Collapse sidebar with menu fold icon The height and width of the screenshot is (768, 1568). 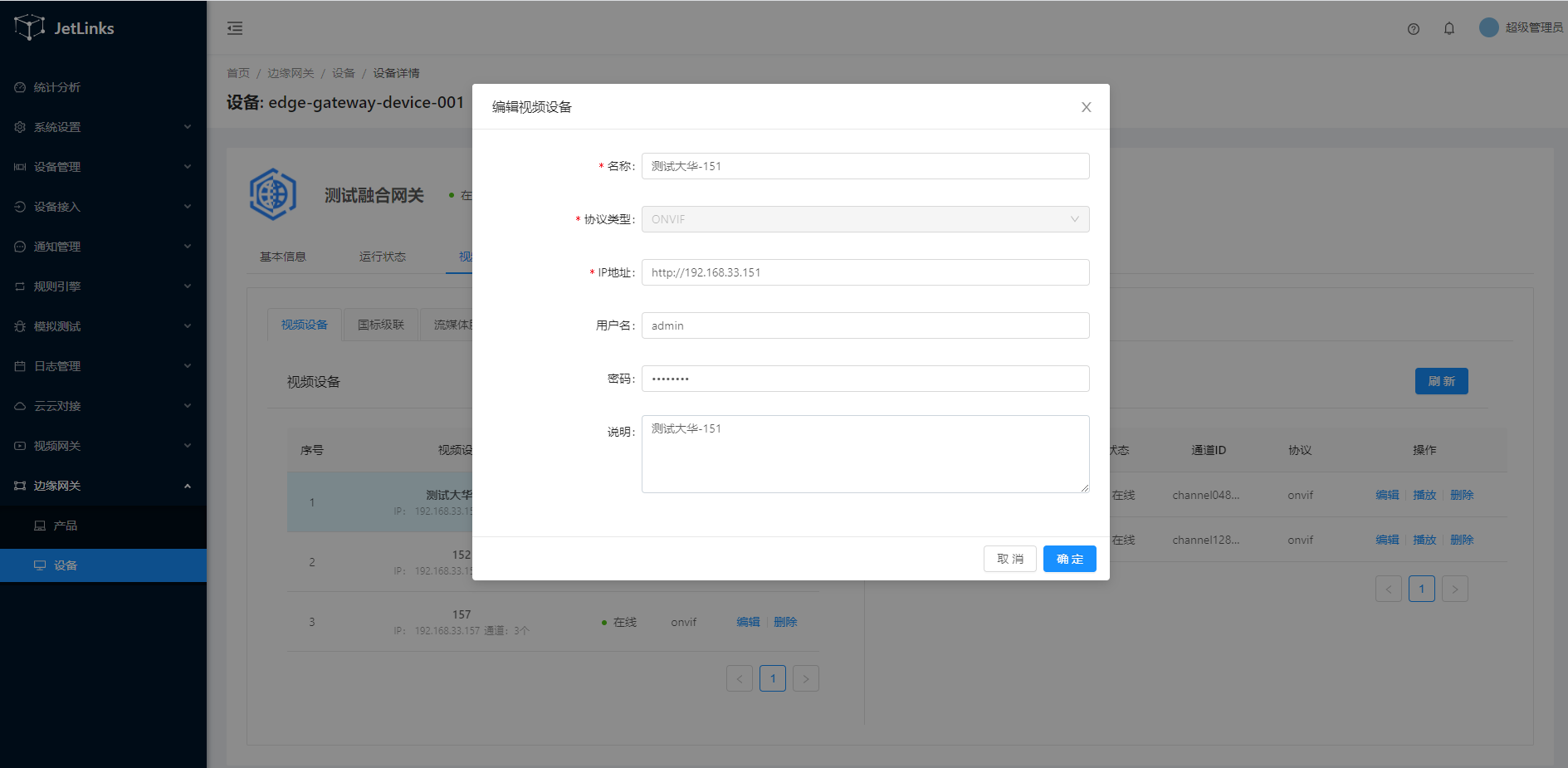point(235,28)
